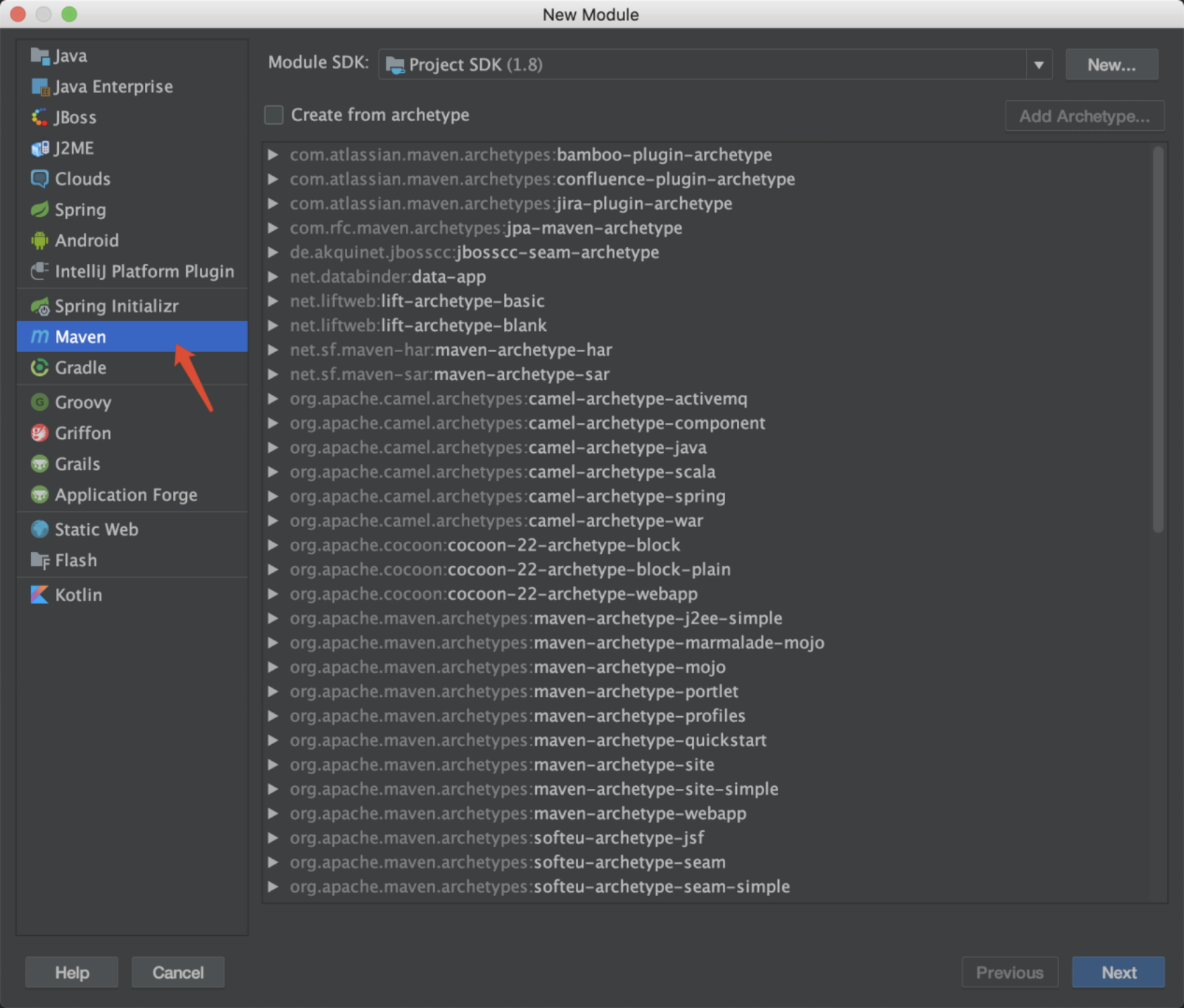
Task: Open the Module SDK dropdown arrow
Action: click(1039, 64)
